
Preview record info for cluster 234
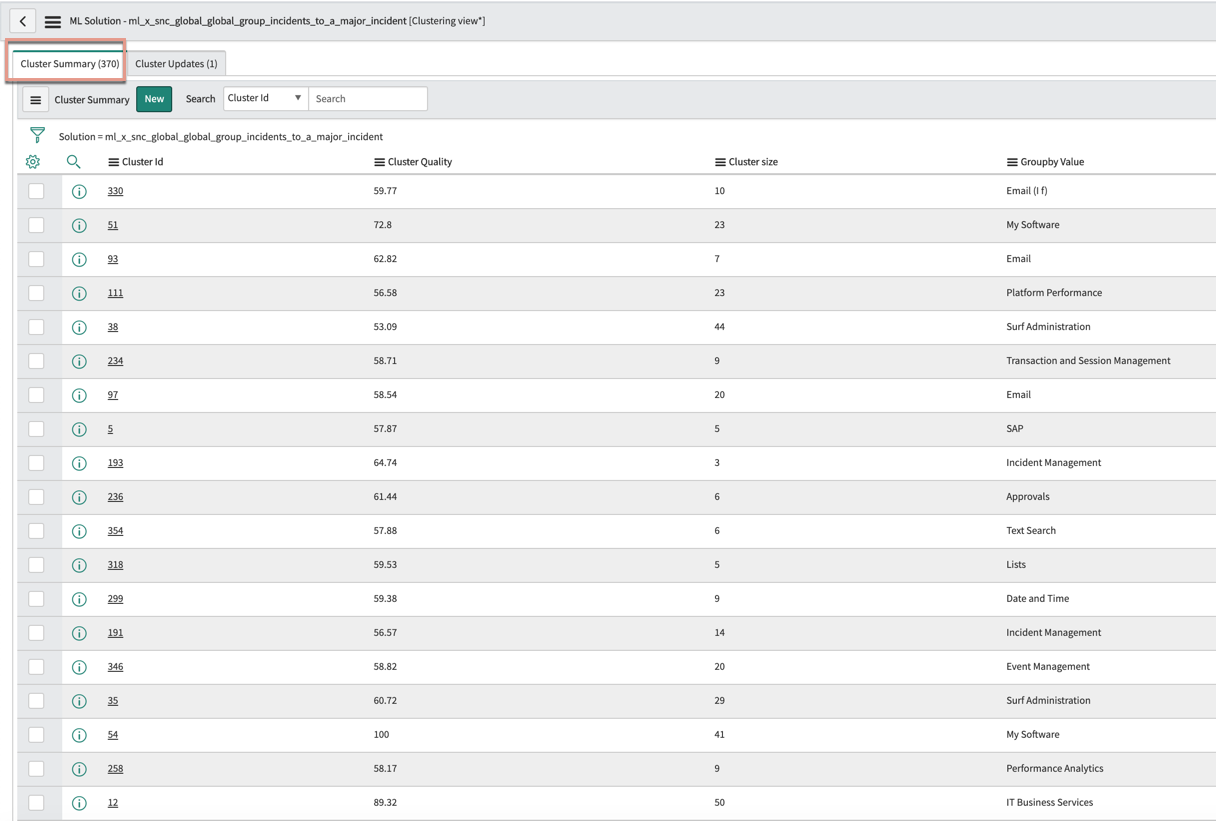tap(79, 361)
